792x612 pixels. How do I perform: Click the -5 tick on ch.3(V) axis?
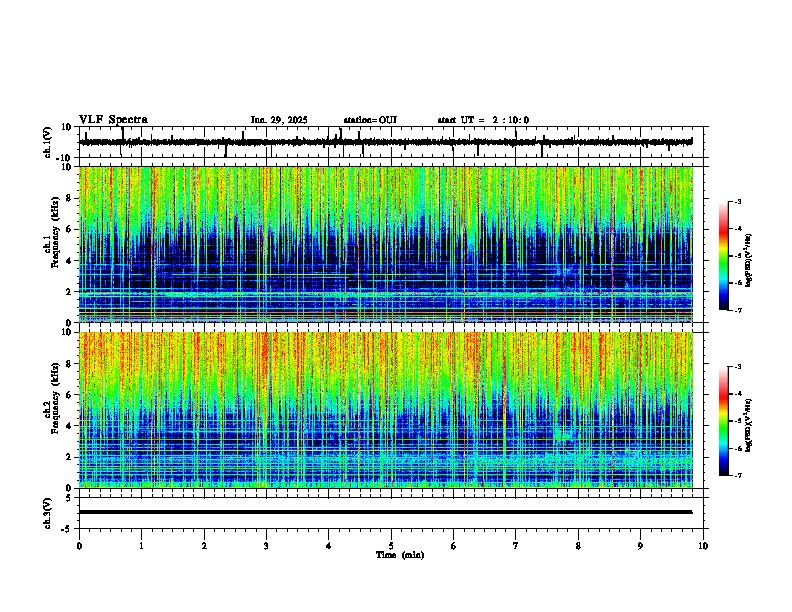(68, 529)
